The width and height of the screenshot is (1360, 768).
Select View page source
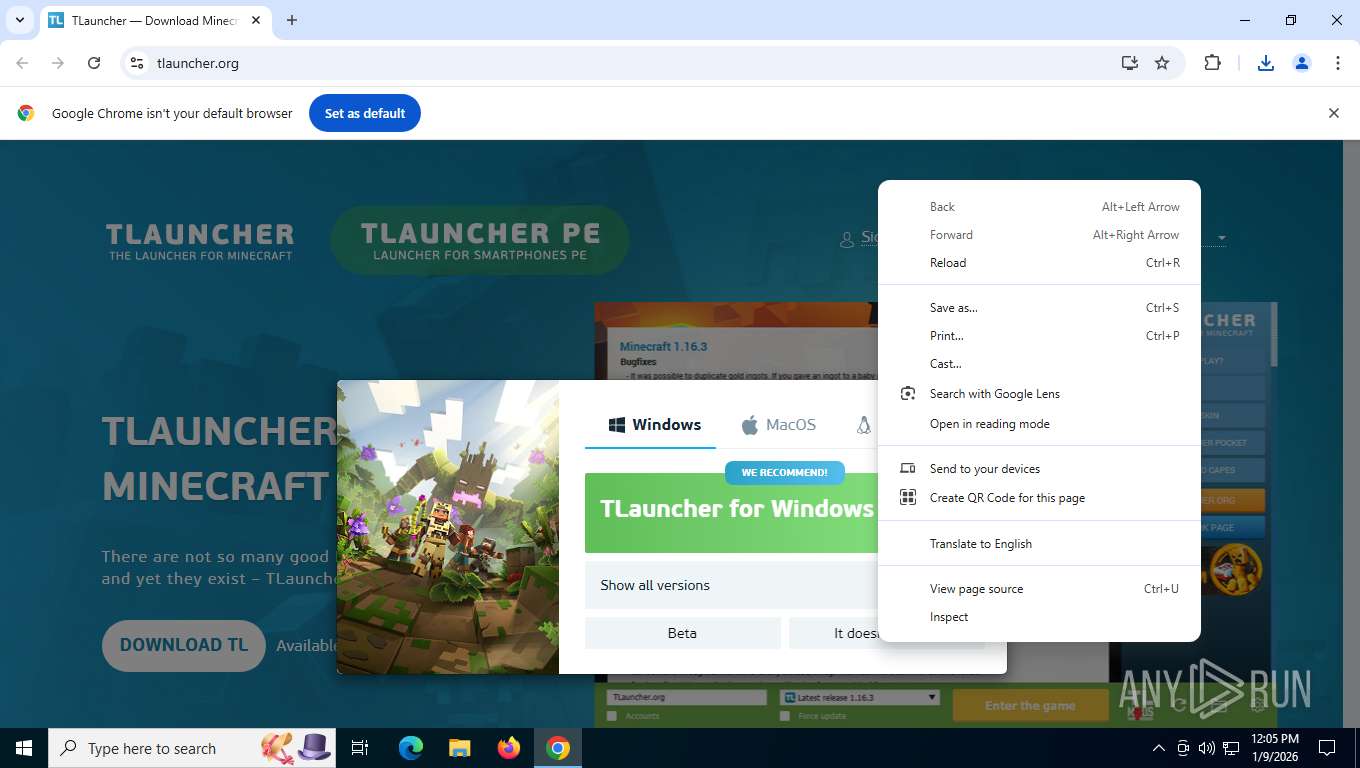pos(1040,589)
